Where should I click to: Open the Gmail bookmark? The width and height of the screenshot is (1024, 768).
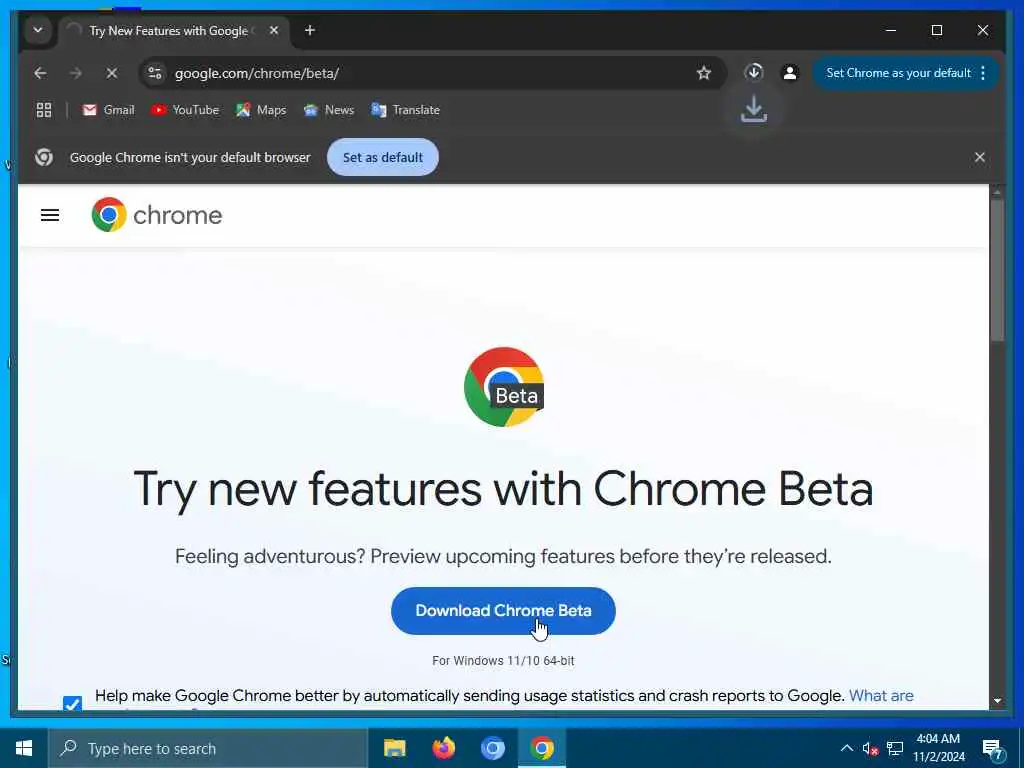coord(108,110)
